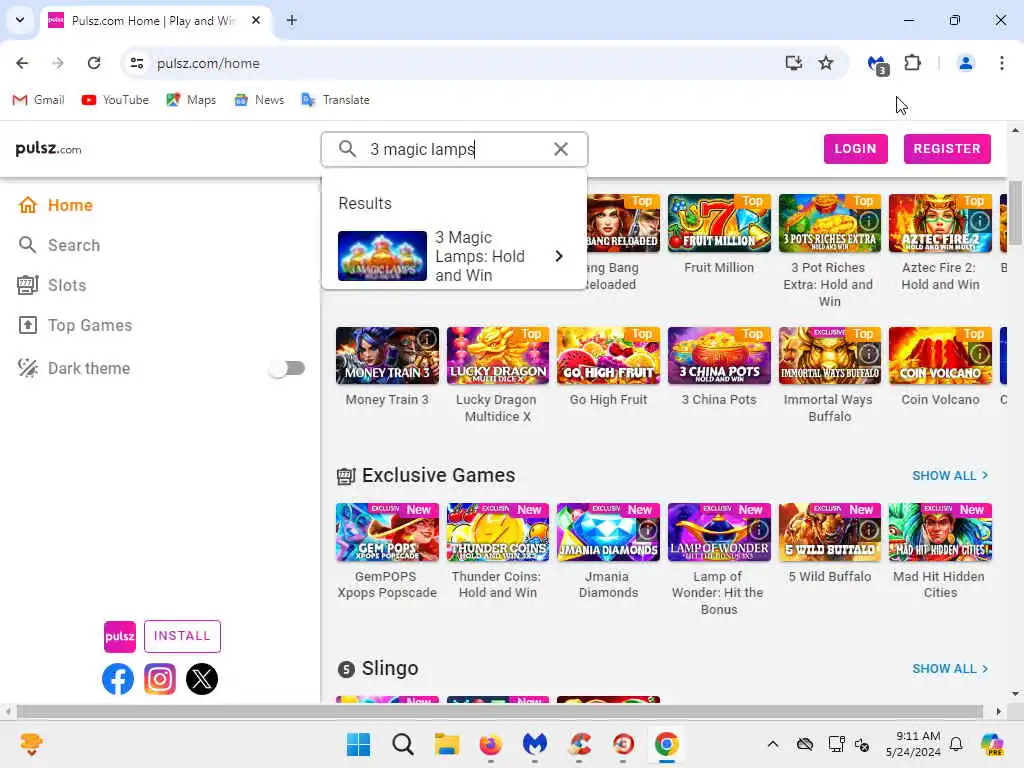The width and height of the screenshot is (1024, 768).
Task: Open Gmail bookmark
Action: point(39,100)
